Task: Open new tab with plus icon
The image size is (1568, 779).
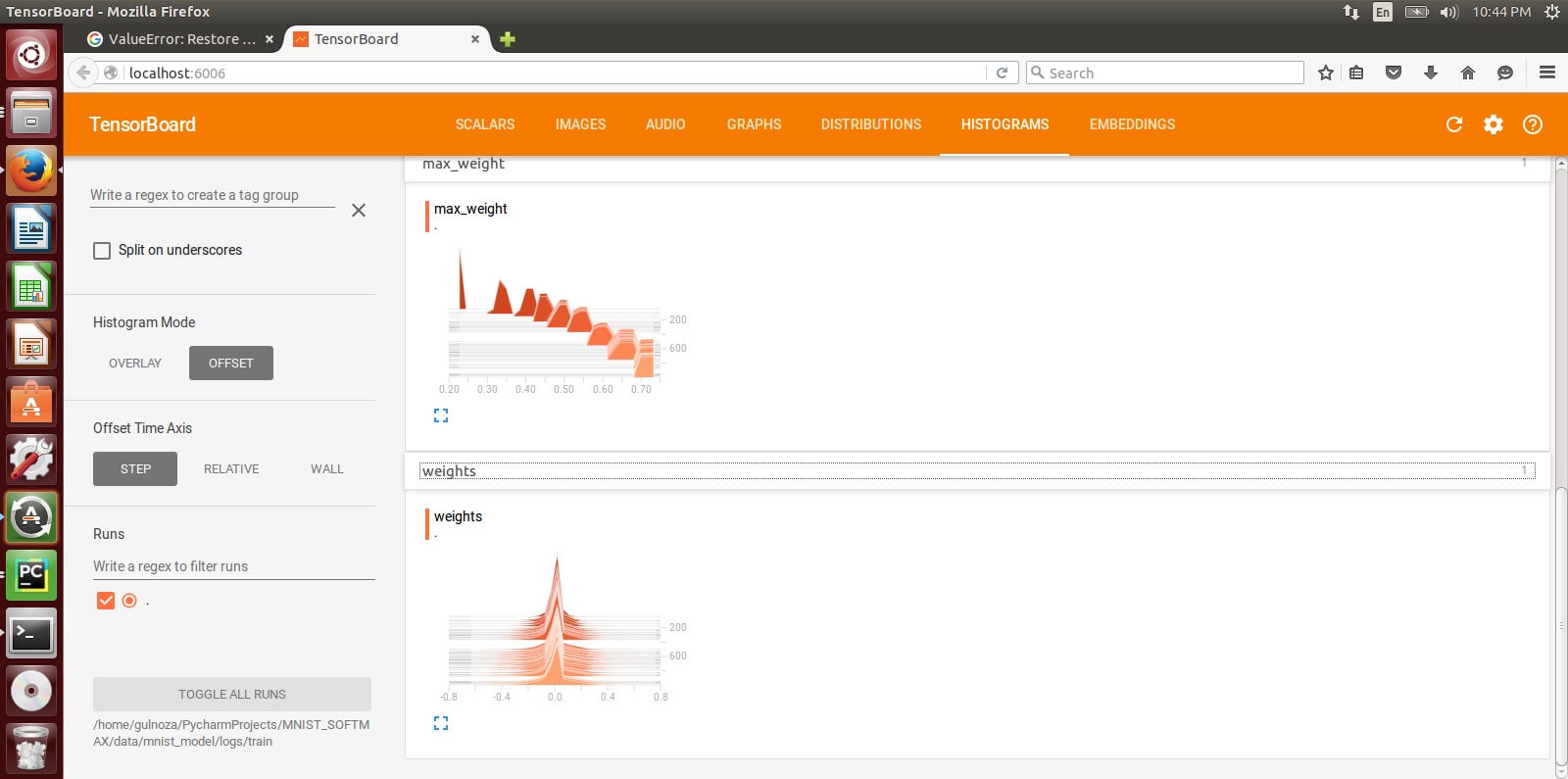Action: [x=507, y=39]
